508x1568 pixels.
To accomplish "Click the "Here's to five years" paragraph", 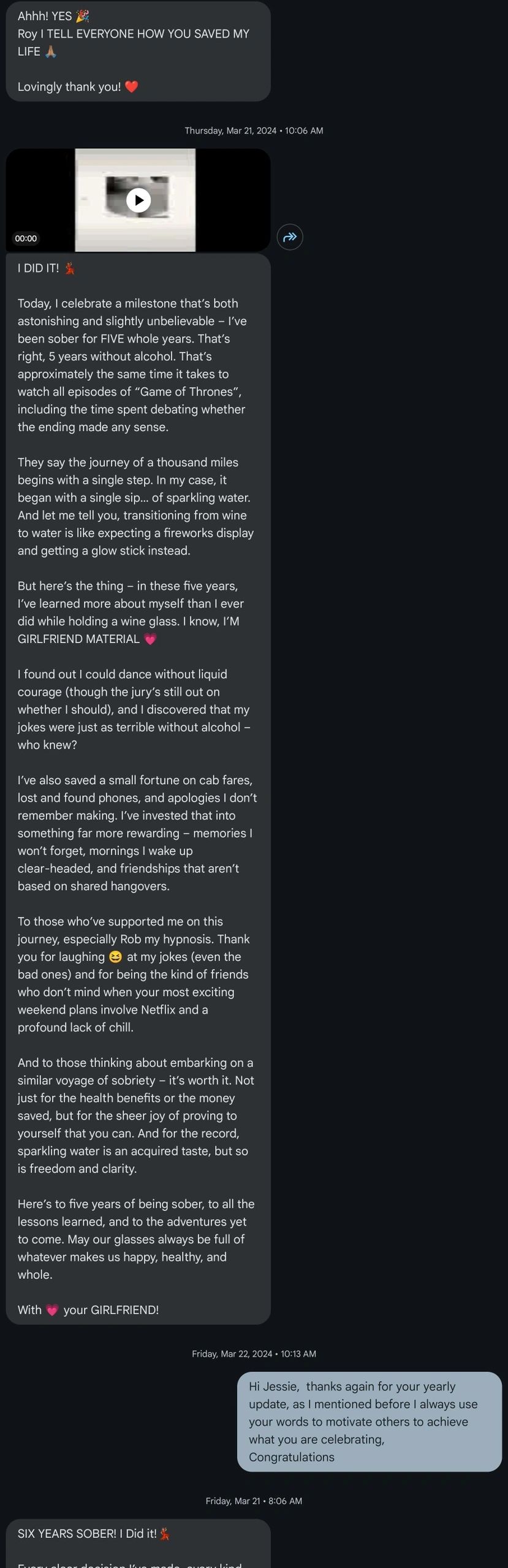I will click(x=136, y=1239).
